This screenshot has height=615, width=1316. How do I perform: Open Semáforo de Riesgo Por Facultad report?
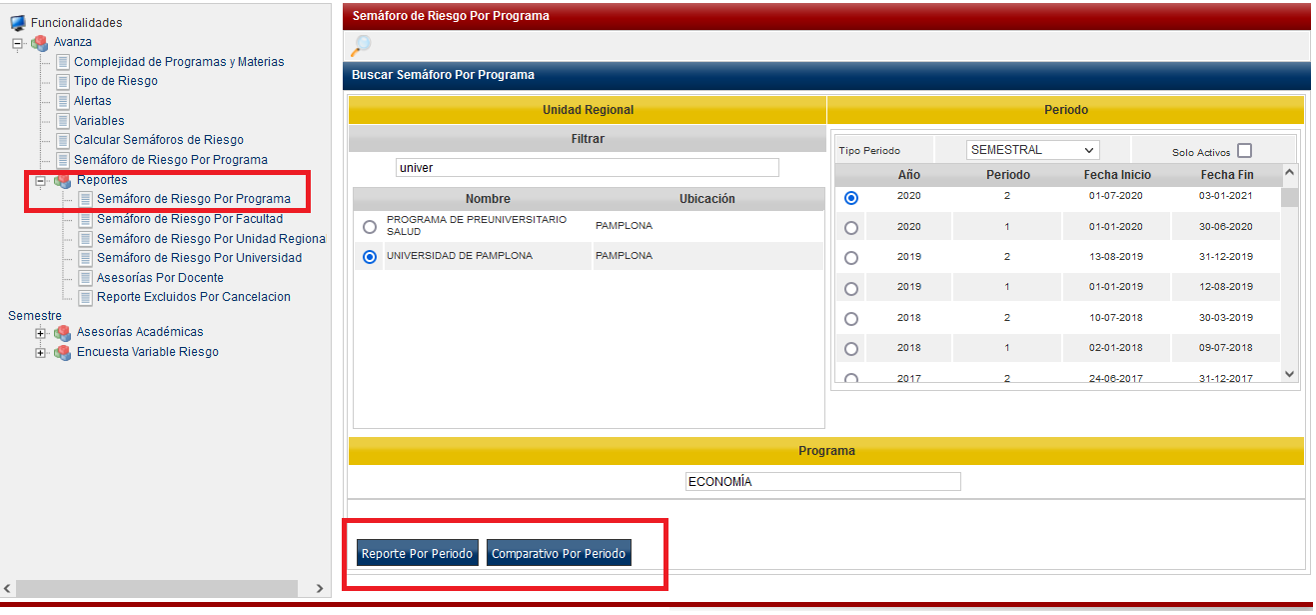click(189, 219)
